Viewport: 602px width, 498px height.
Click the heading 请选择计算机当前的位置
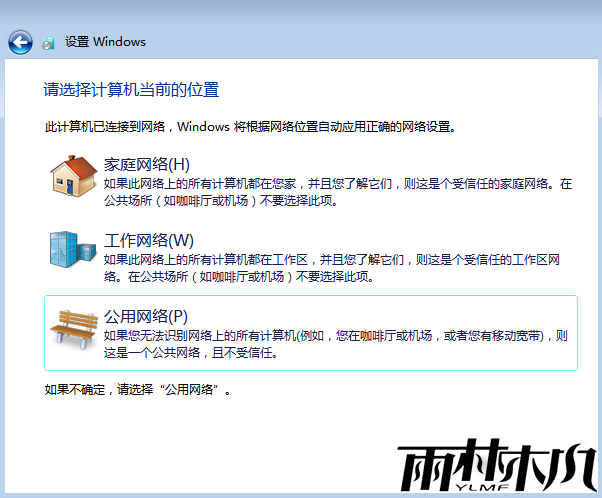point(131,90)
